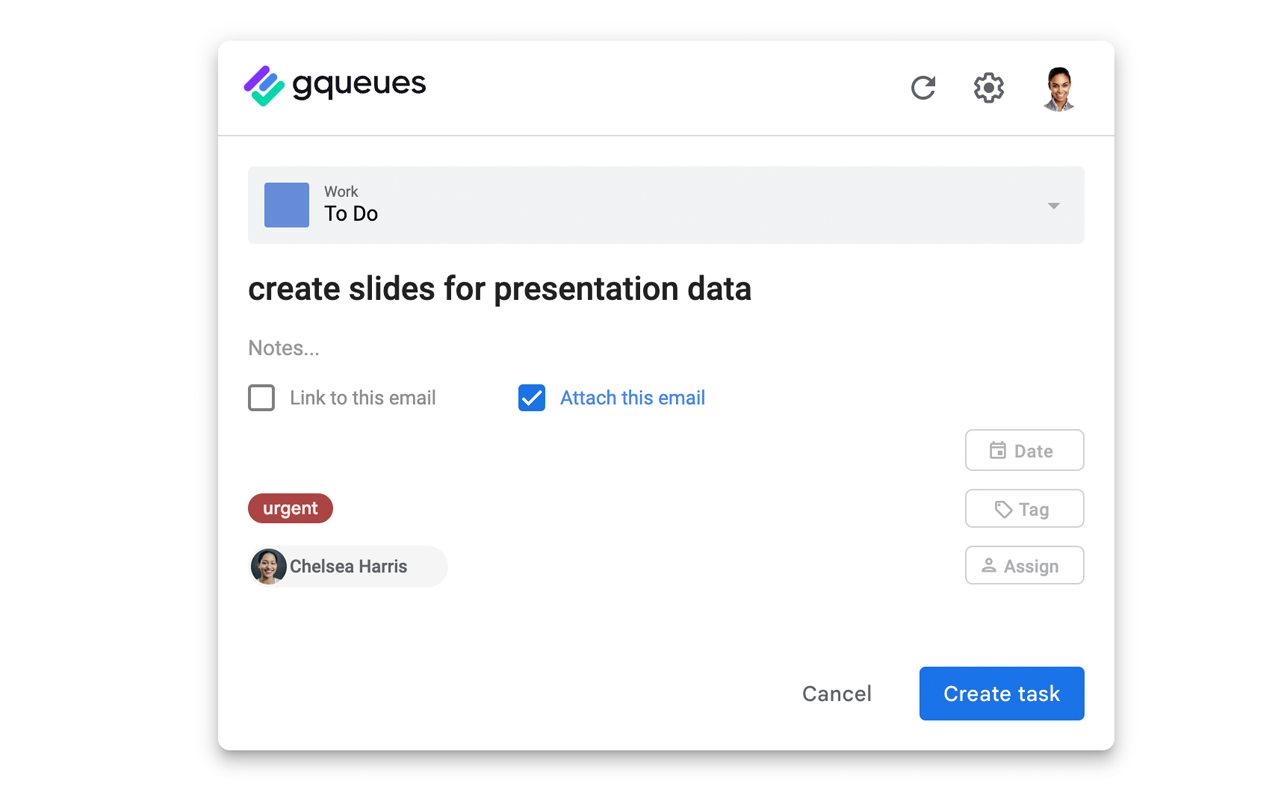This screenshot has width=1280, height=800.
Task: Select the Work To Do queue header
Action: pos(350,205)
